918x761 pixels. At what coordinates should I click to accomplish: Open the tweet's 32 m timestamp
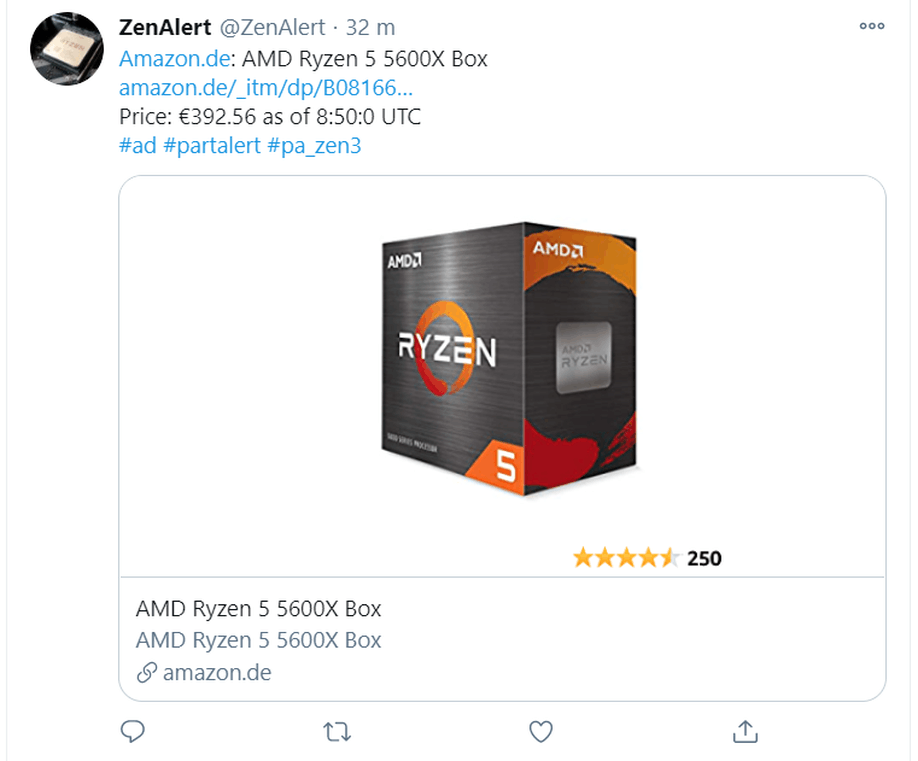pyautogui.click(x=358, y=27)
